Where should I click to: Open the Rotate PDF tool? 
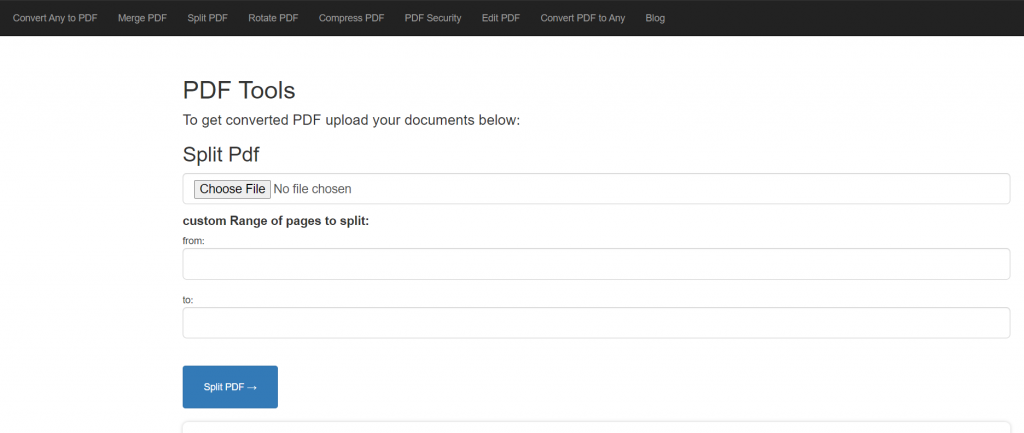(273, 18)
